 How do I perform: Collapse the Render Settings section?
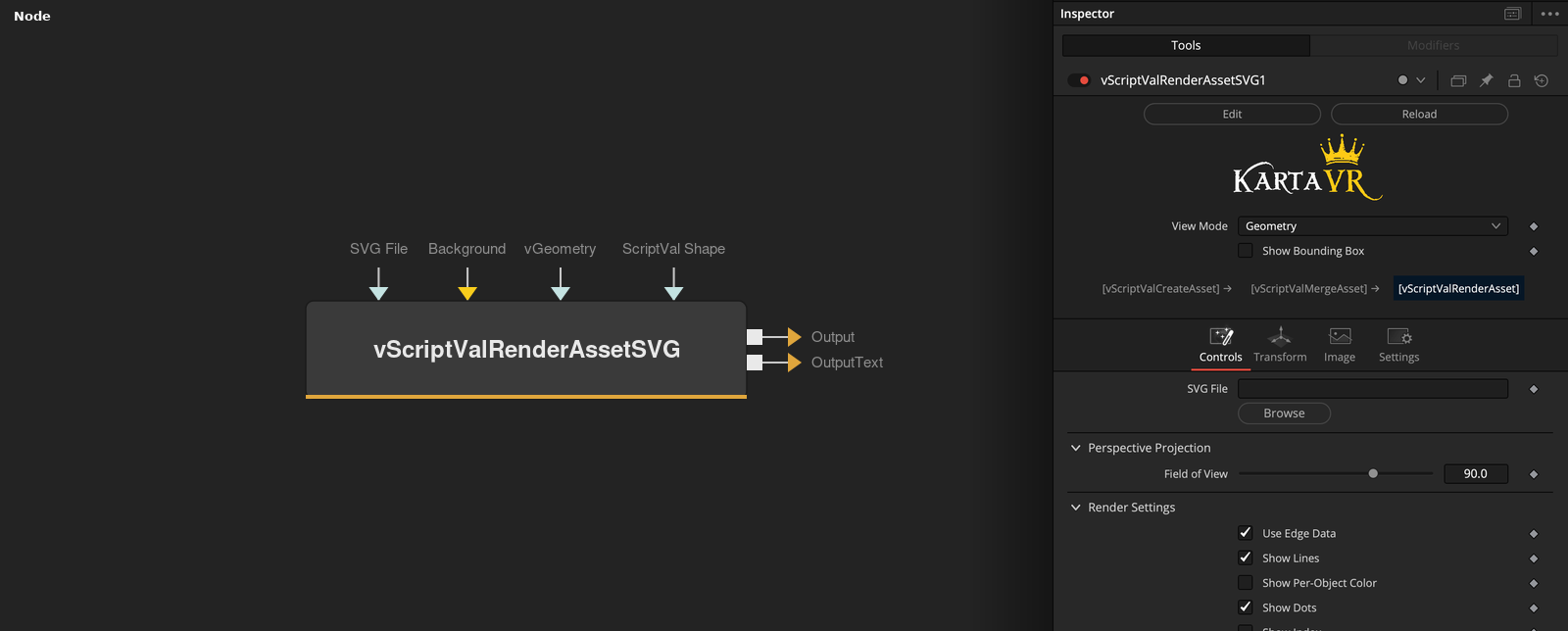point(1076,508)
